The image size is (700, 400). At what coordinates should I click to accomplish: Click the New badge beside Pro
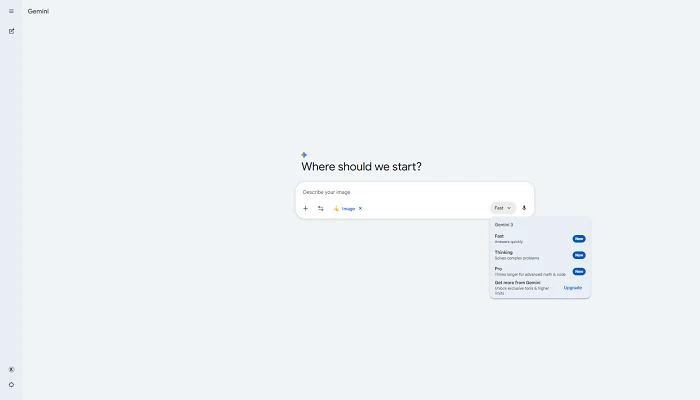579,271
